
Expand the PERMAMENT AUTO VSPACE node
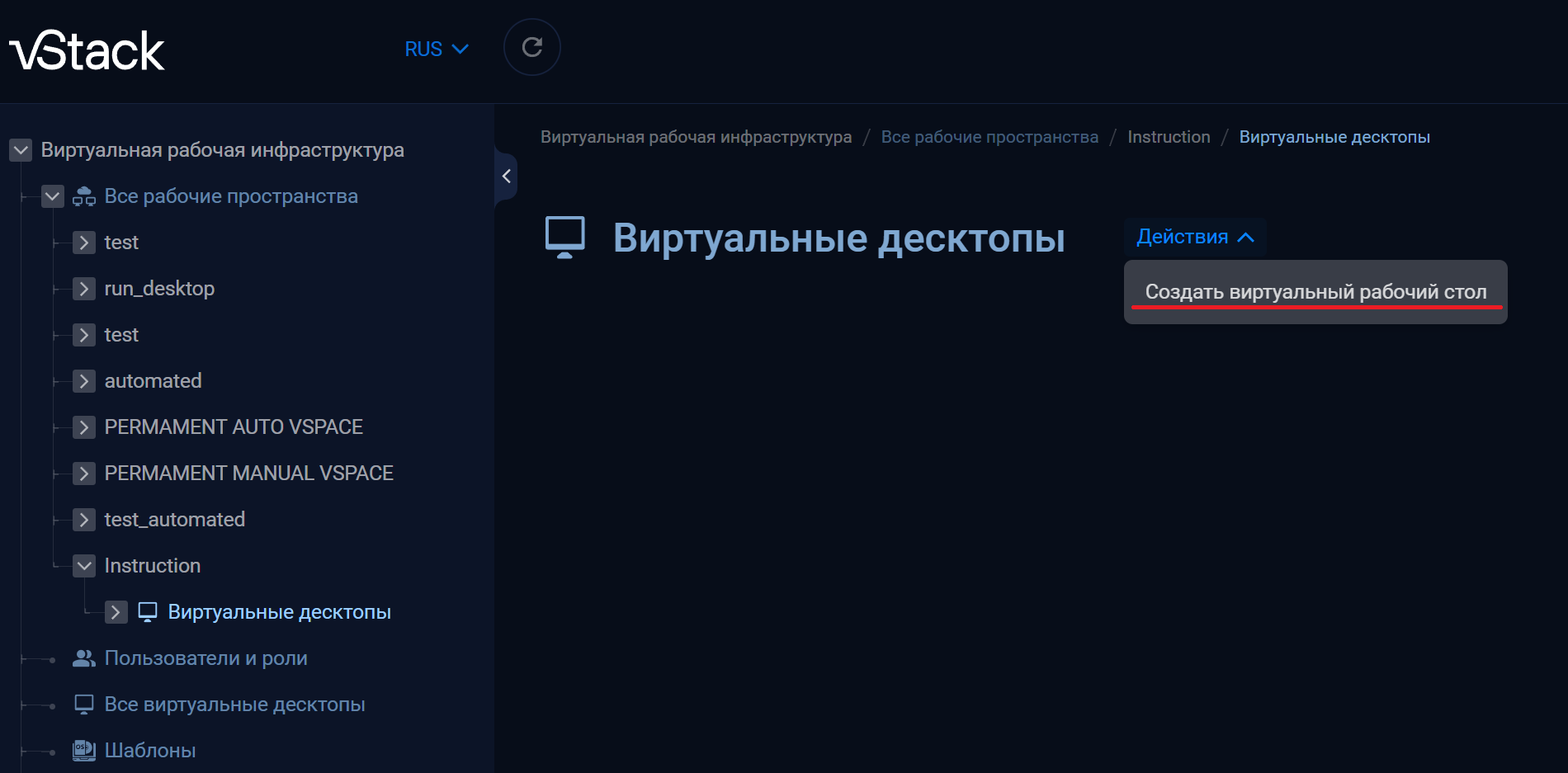83,427
